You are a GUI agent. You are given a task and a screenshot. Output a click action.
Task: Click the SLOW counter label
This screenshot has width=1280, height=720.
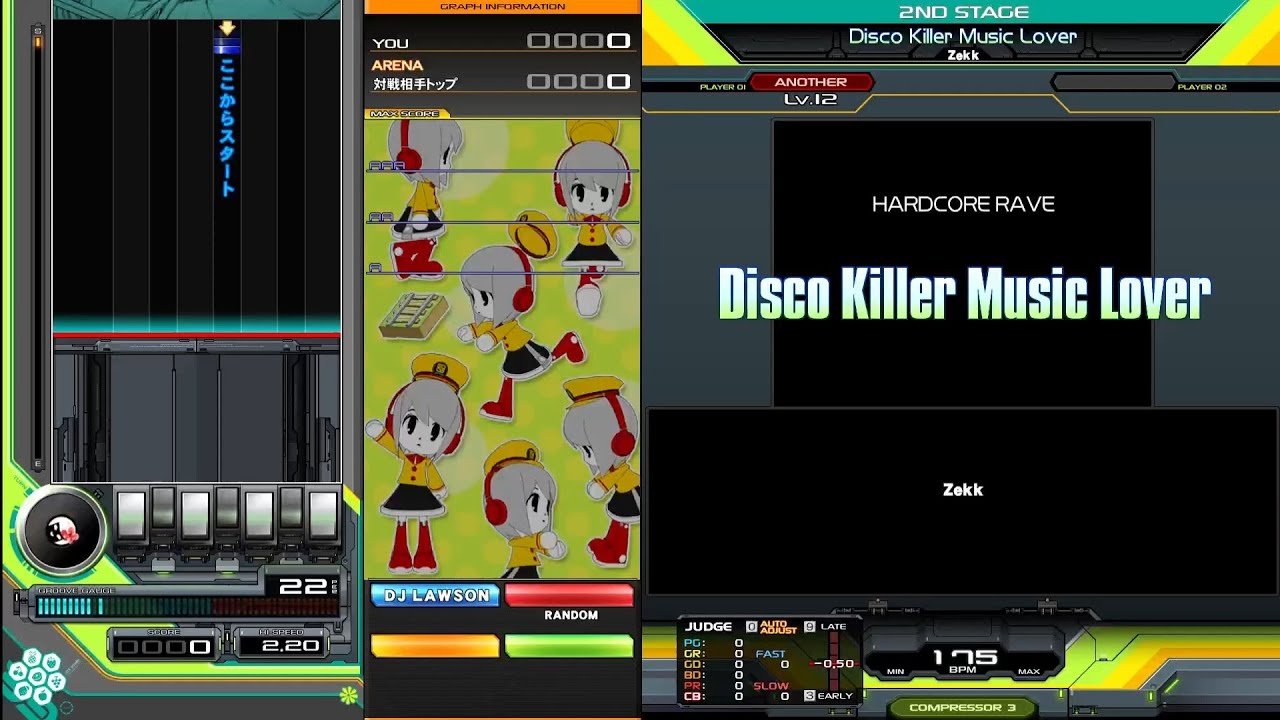coord(771,686)
